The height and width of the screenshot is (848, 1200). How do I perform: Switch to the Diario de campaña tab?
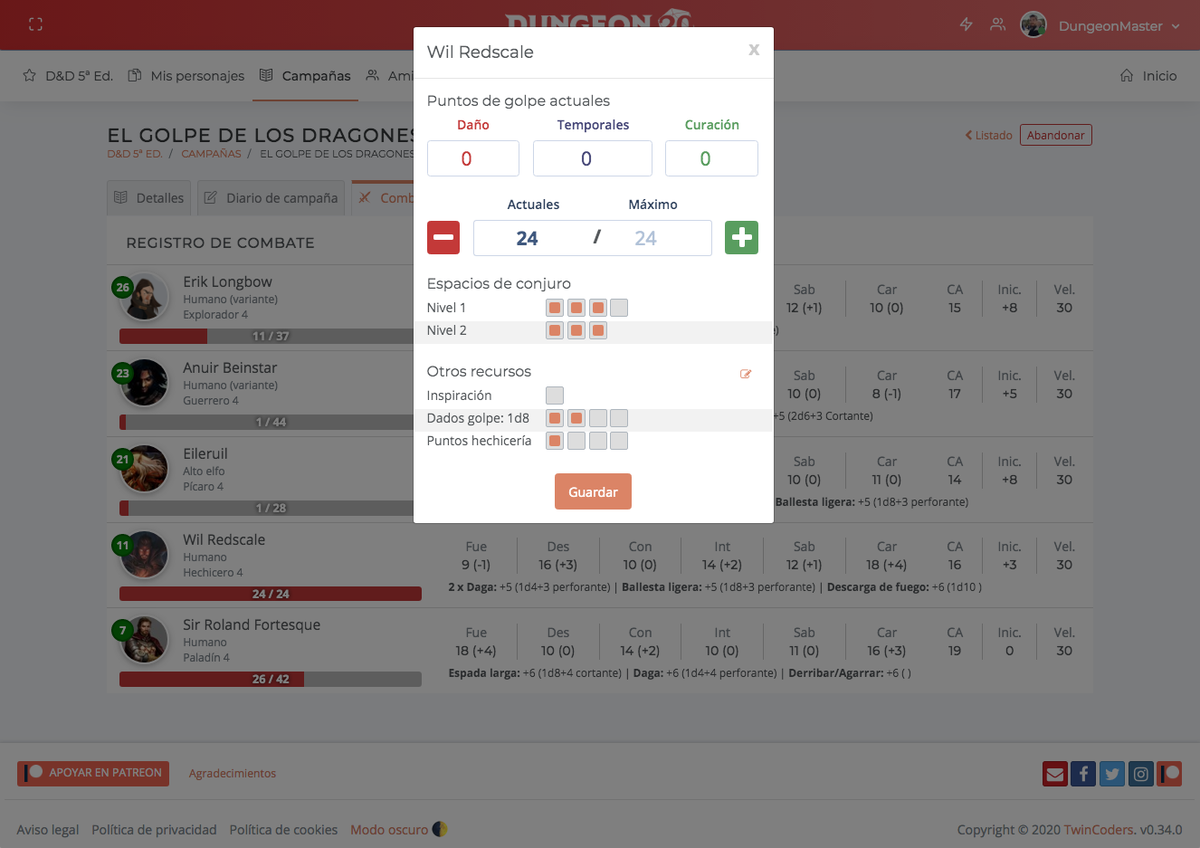pyautogui.click(x=271, y=198)
